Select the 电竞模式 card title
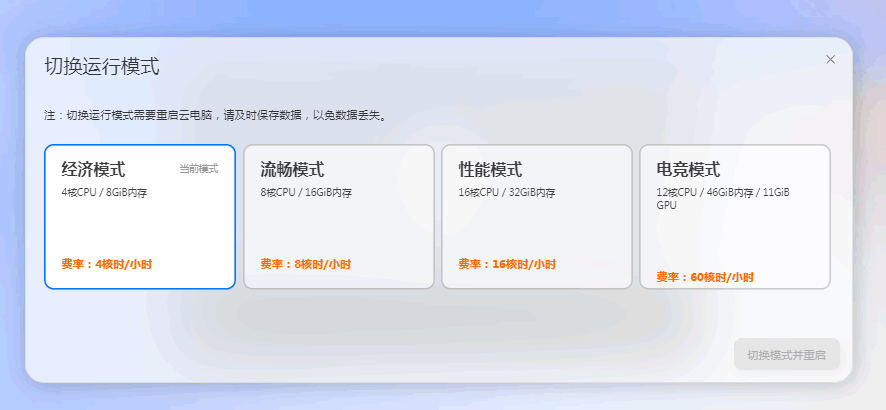Screen dimensions: 886x410 pos(688,169)
